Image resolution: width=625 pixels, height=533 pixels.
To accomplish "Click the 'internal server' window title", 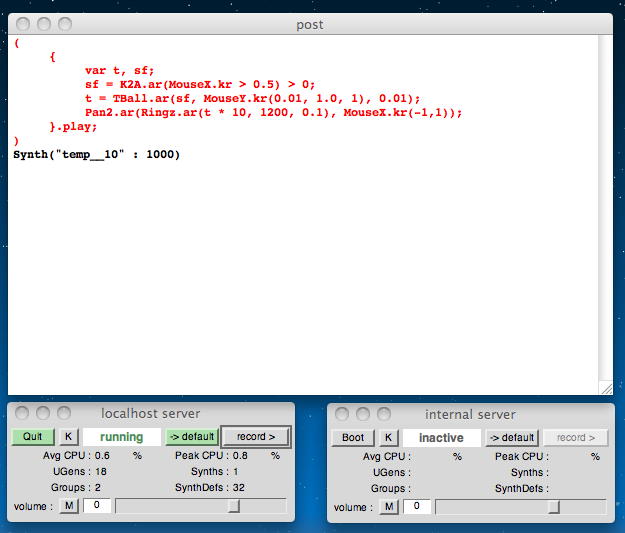I will [x=470, y=415].
